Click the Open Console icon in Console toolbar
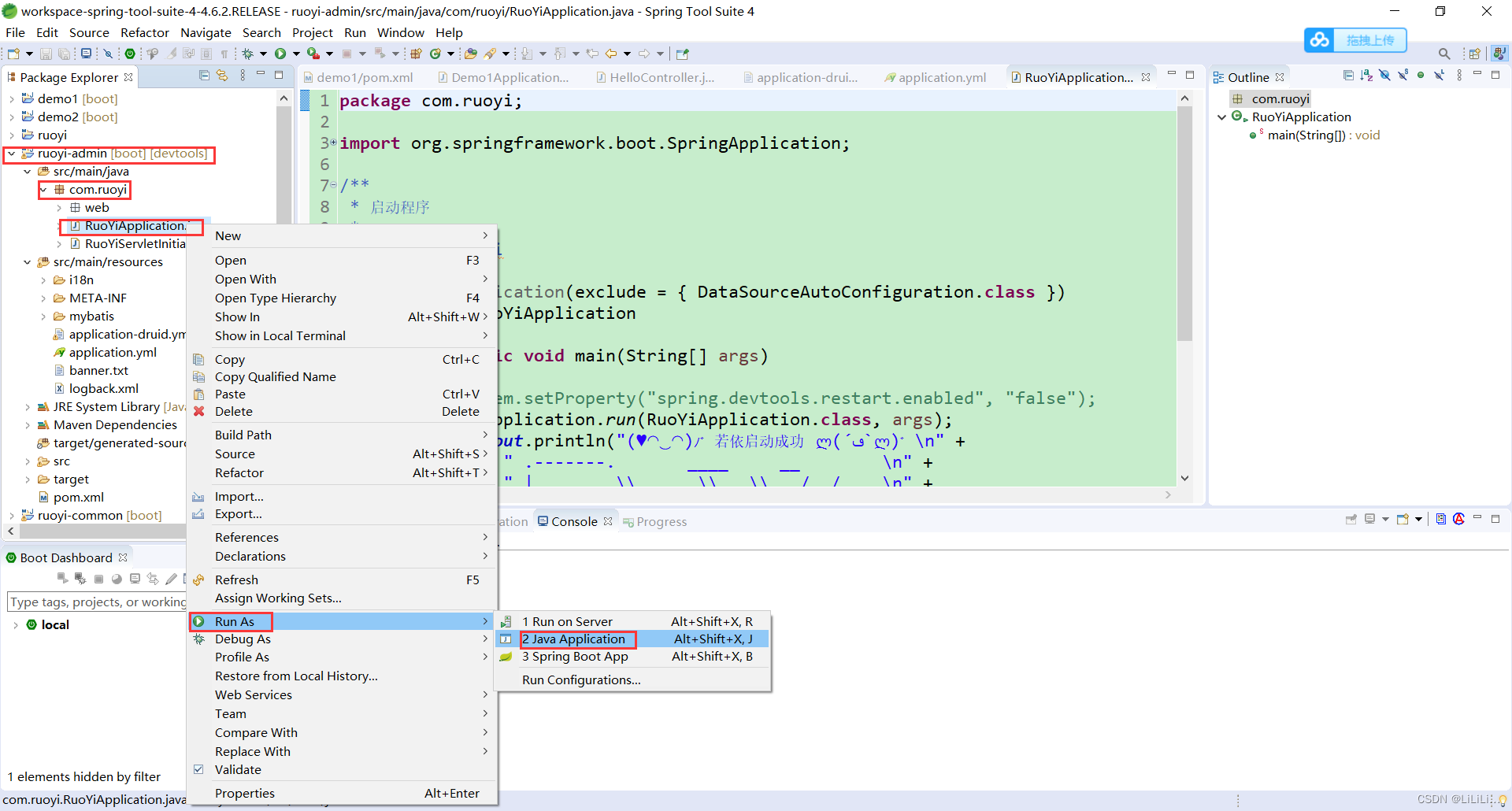 coord(1403,520)
